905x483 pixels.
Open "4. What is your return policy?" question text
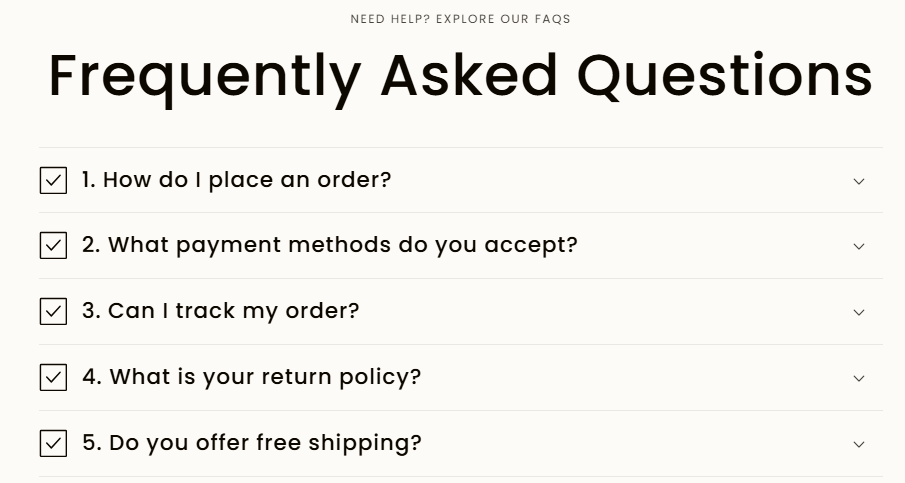pyautogui.click(x=251, y=377)
